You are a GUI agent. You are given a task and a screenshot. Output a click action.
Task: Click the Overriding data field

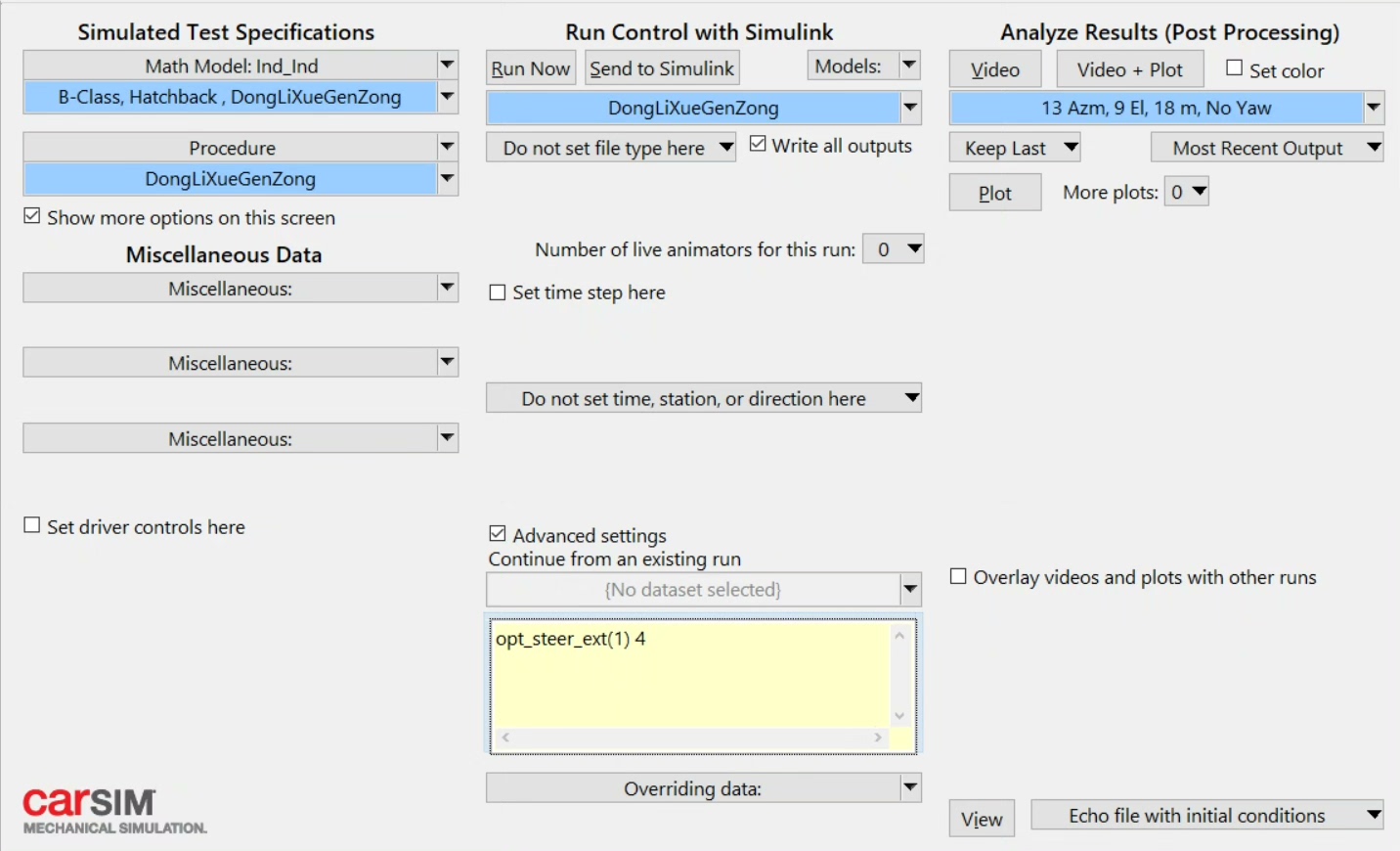(x=693, y=787)
